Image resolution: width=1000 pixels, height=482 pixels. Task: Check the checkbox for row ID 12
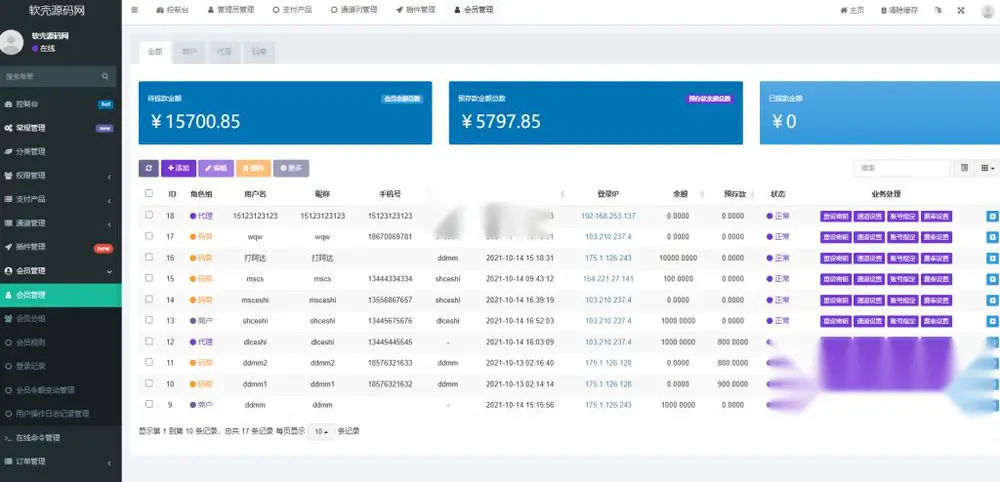coord(149,341)
